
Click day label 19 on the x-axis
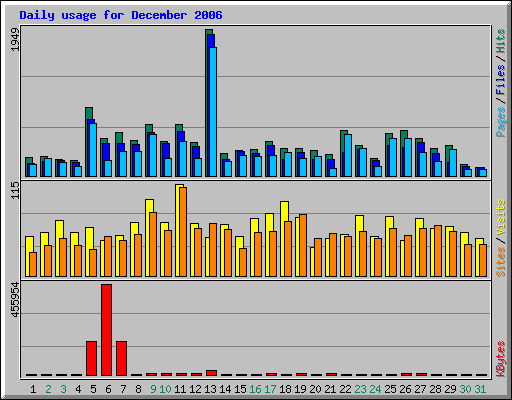click(x=300, y=389)
